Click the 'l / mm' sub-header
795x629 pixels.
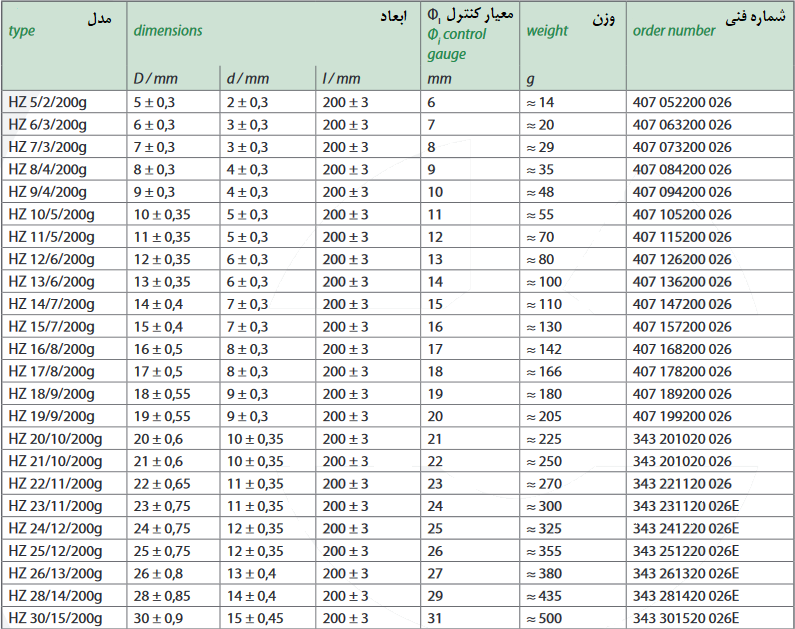341,79
